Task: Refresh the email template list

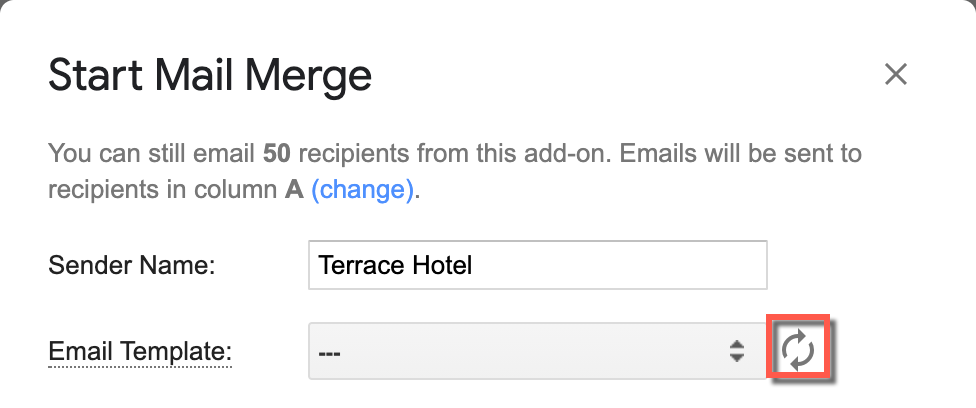Action: pyautogui.click(x=799, y=350)
